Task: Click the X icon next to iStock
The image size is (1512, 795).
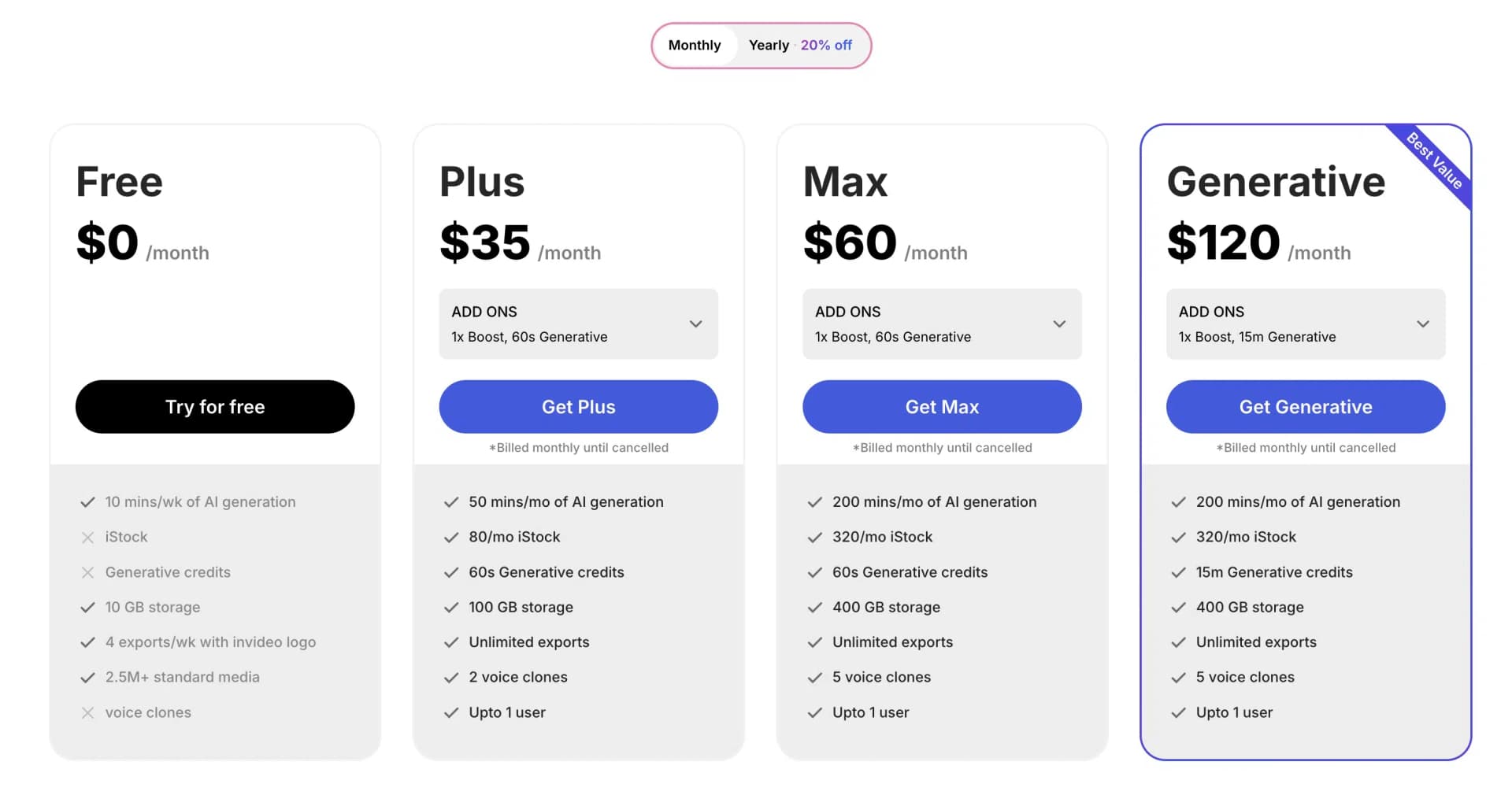Action: [x=87, y=537]
